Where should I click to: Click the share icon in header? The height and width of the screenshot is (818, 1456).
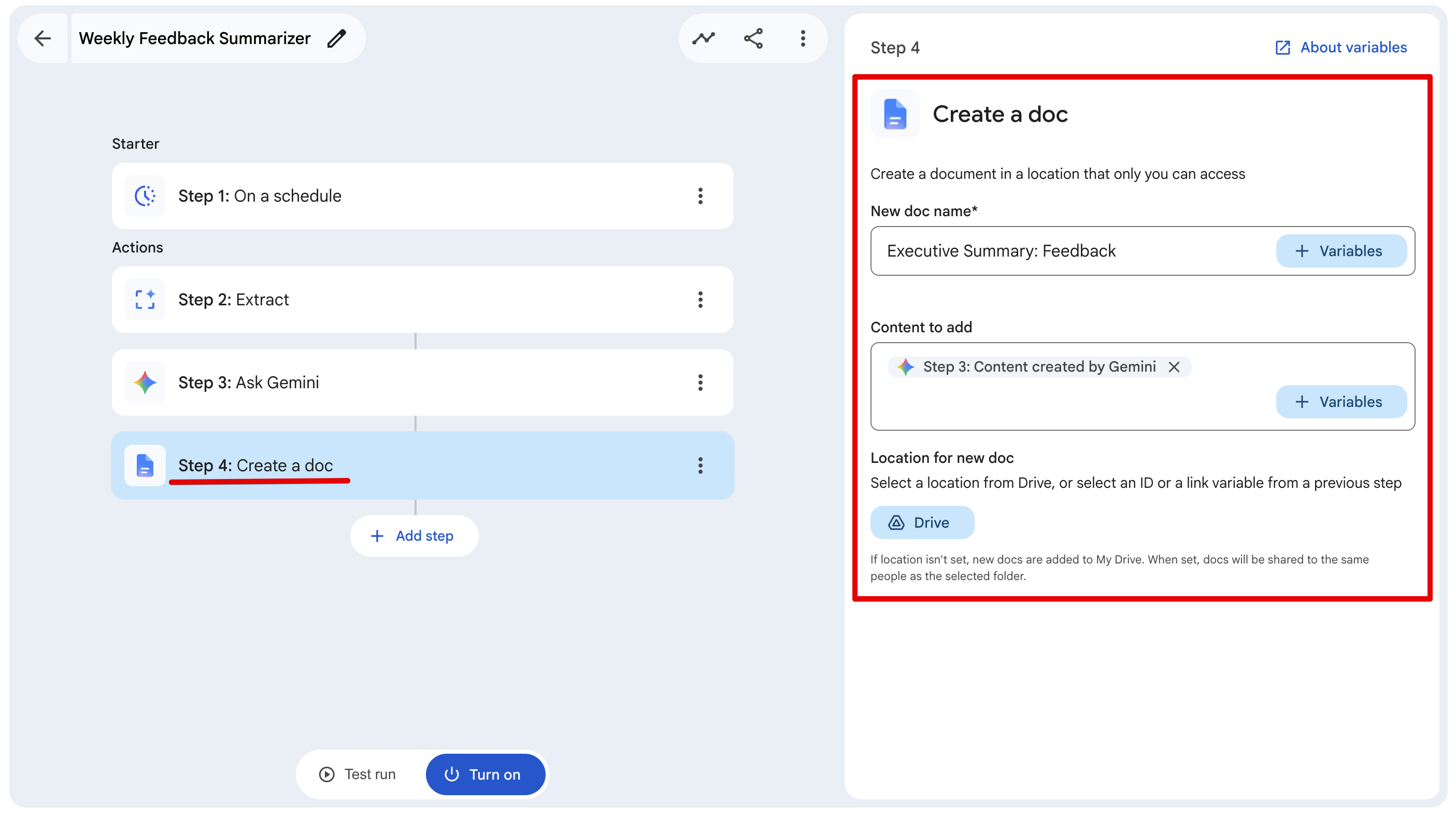[753, 38]
